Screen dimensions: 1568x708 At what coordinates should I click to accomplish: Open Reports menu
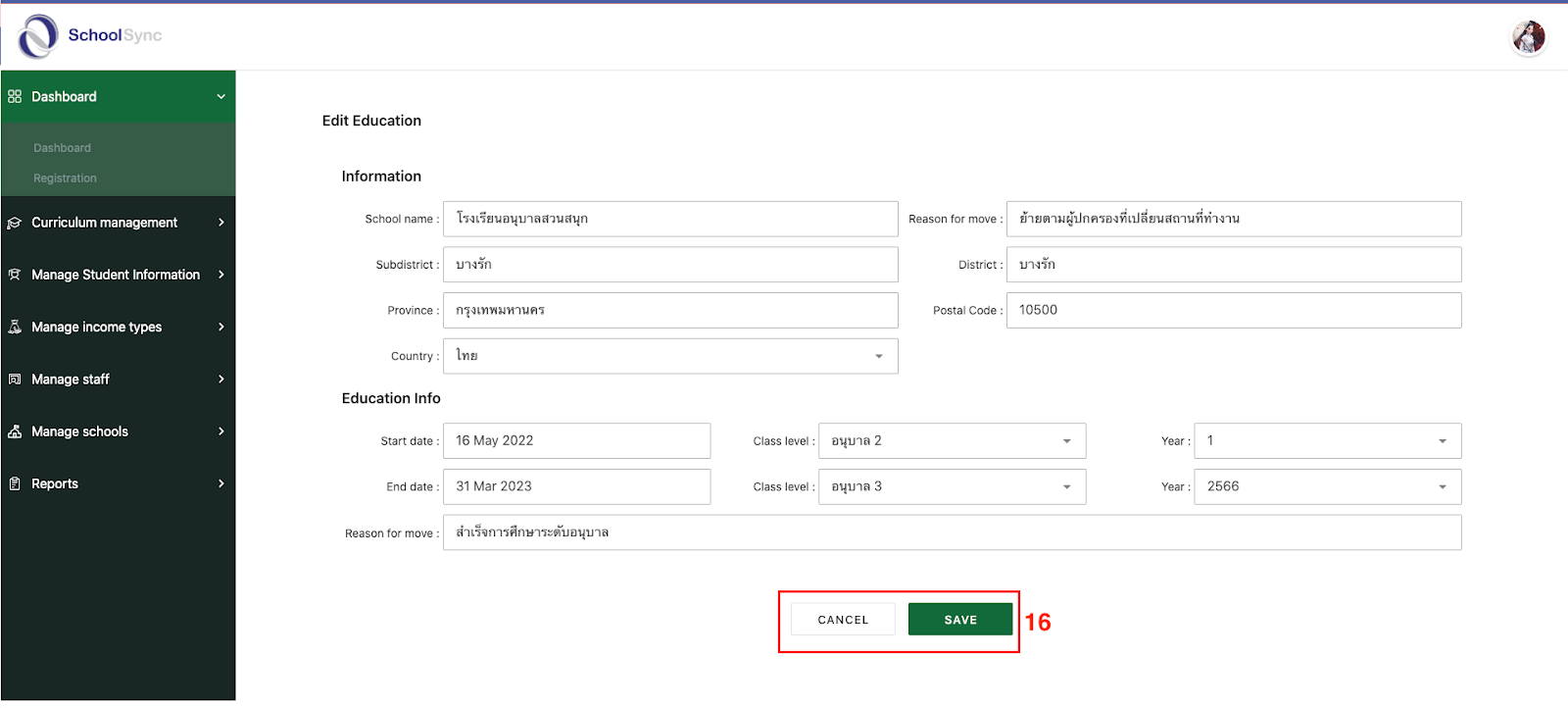[x=118, y=483]
